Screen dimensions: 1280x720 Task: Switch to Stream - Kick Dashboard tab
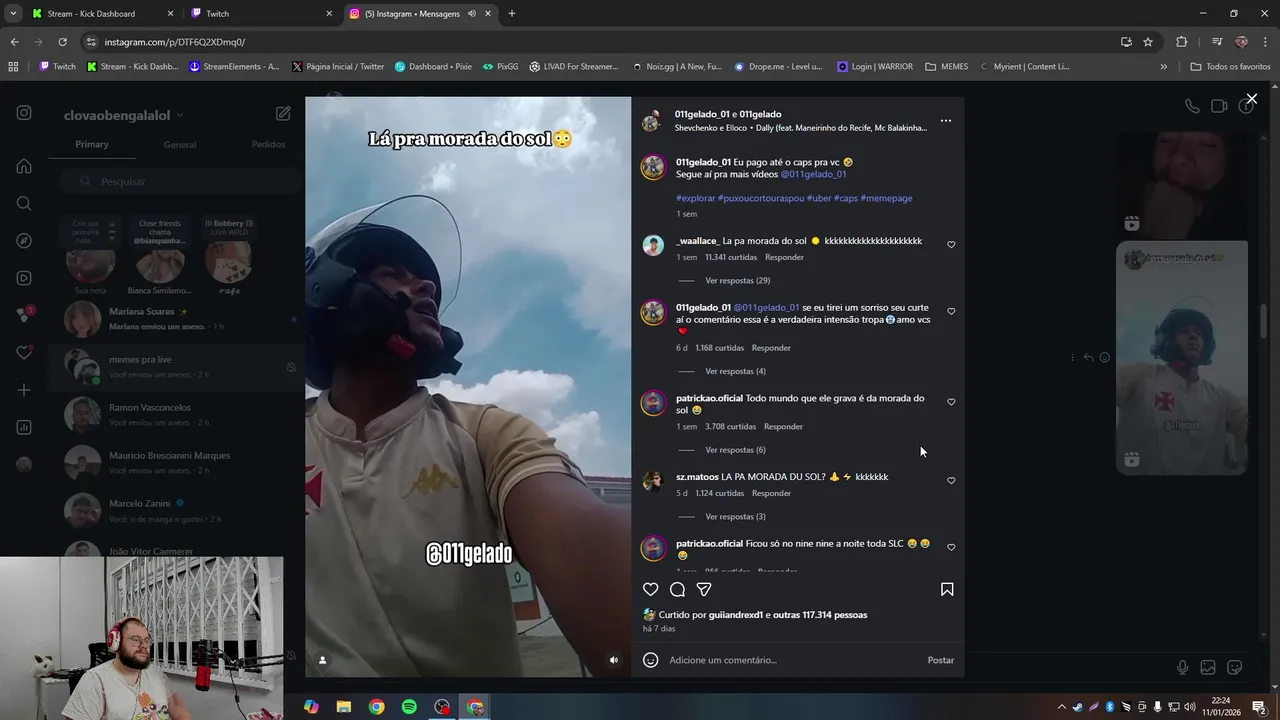coord(102,14)
